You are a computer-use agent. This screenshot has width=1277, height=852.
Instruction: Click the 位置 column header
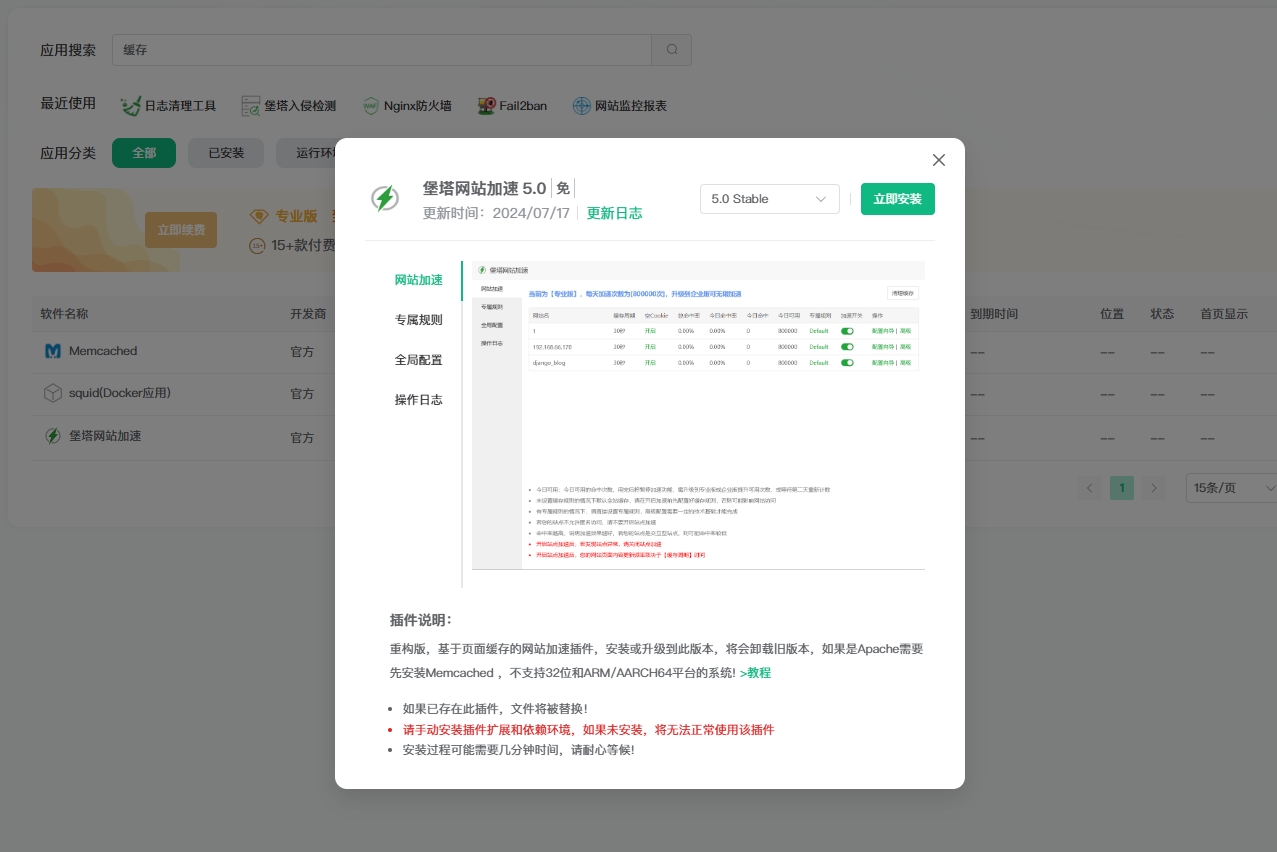(1112, 314)
